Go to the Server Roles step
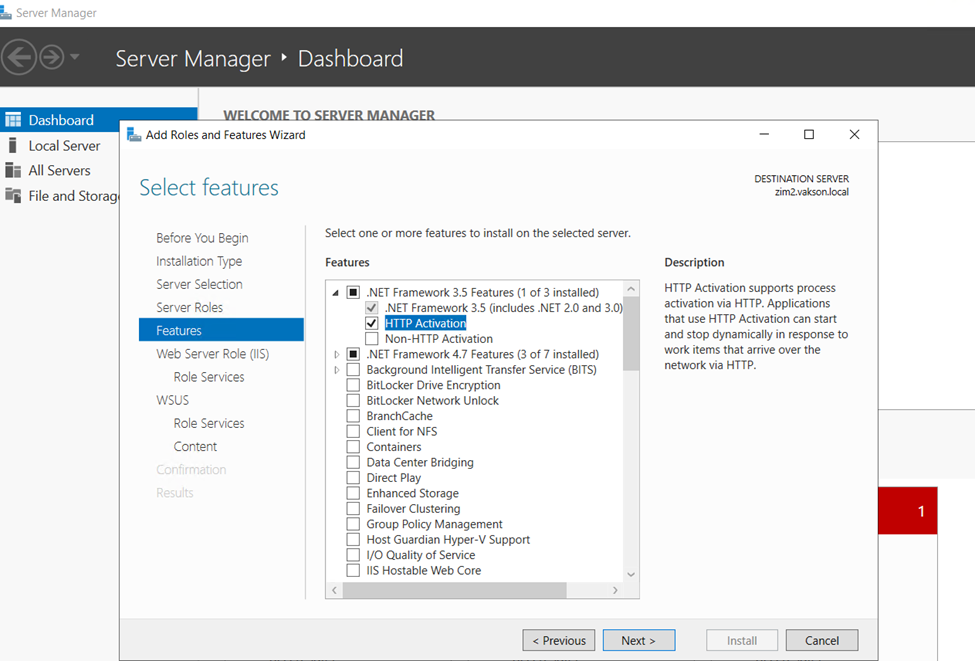975x661 pixels. tap(189, 307)
